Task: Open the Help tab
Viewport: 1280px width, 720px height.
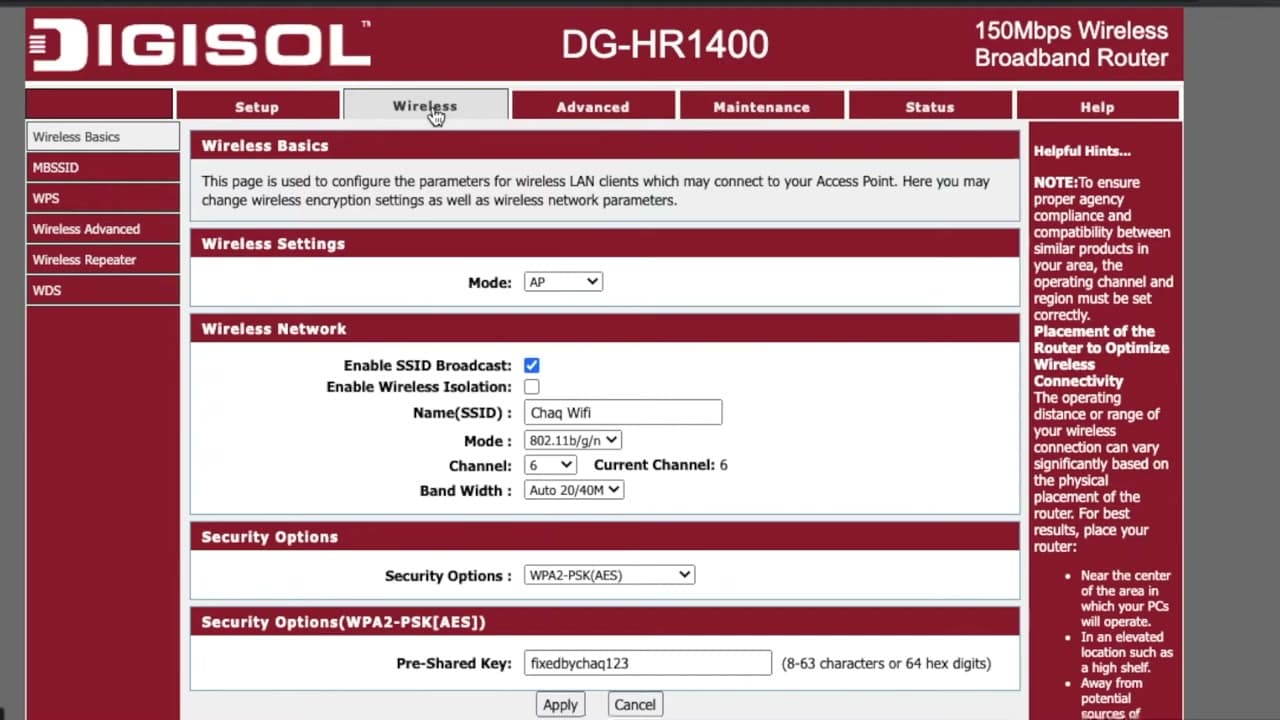Action: point(1097,106)
